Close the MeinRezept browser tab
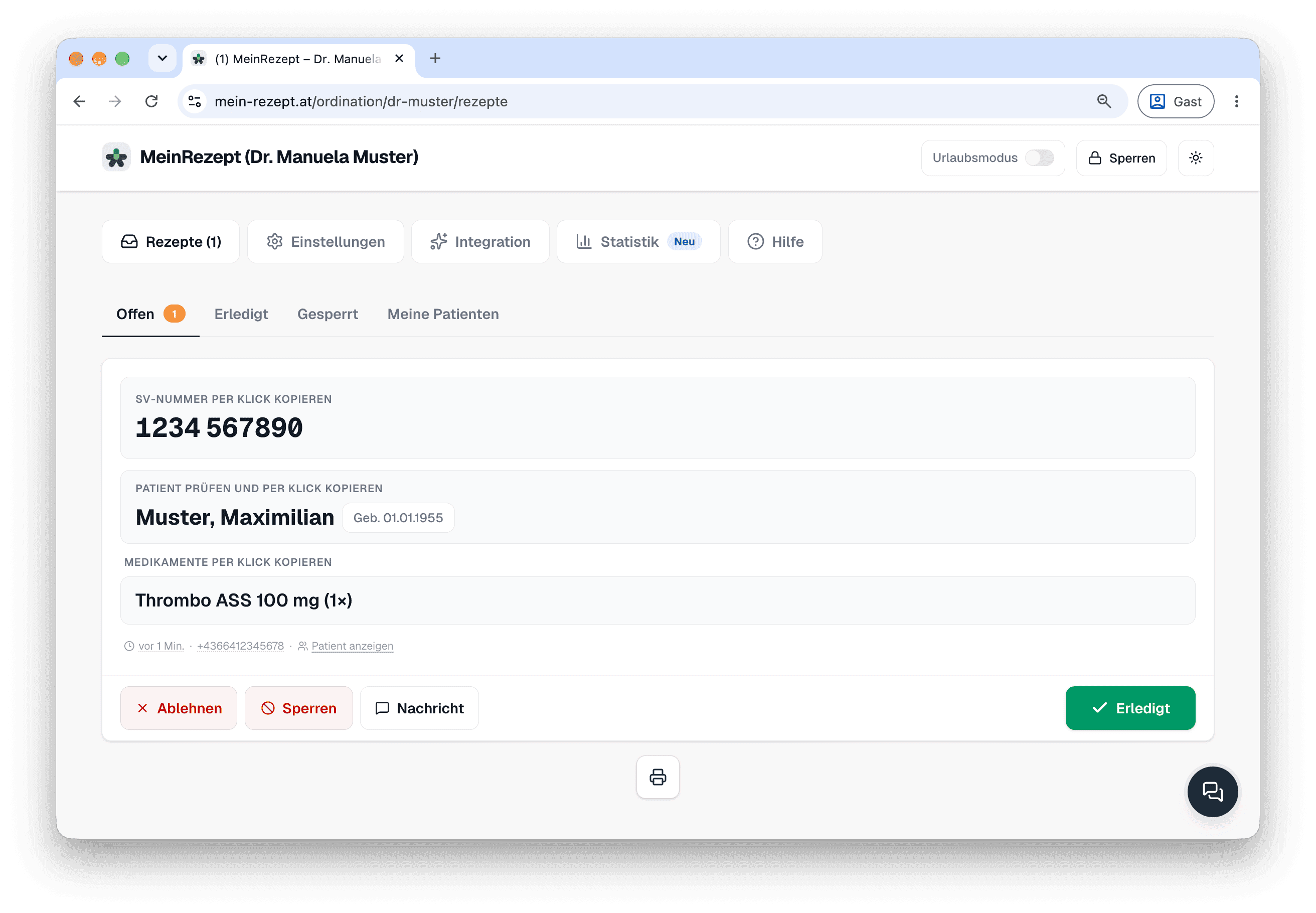 (399, 58)
